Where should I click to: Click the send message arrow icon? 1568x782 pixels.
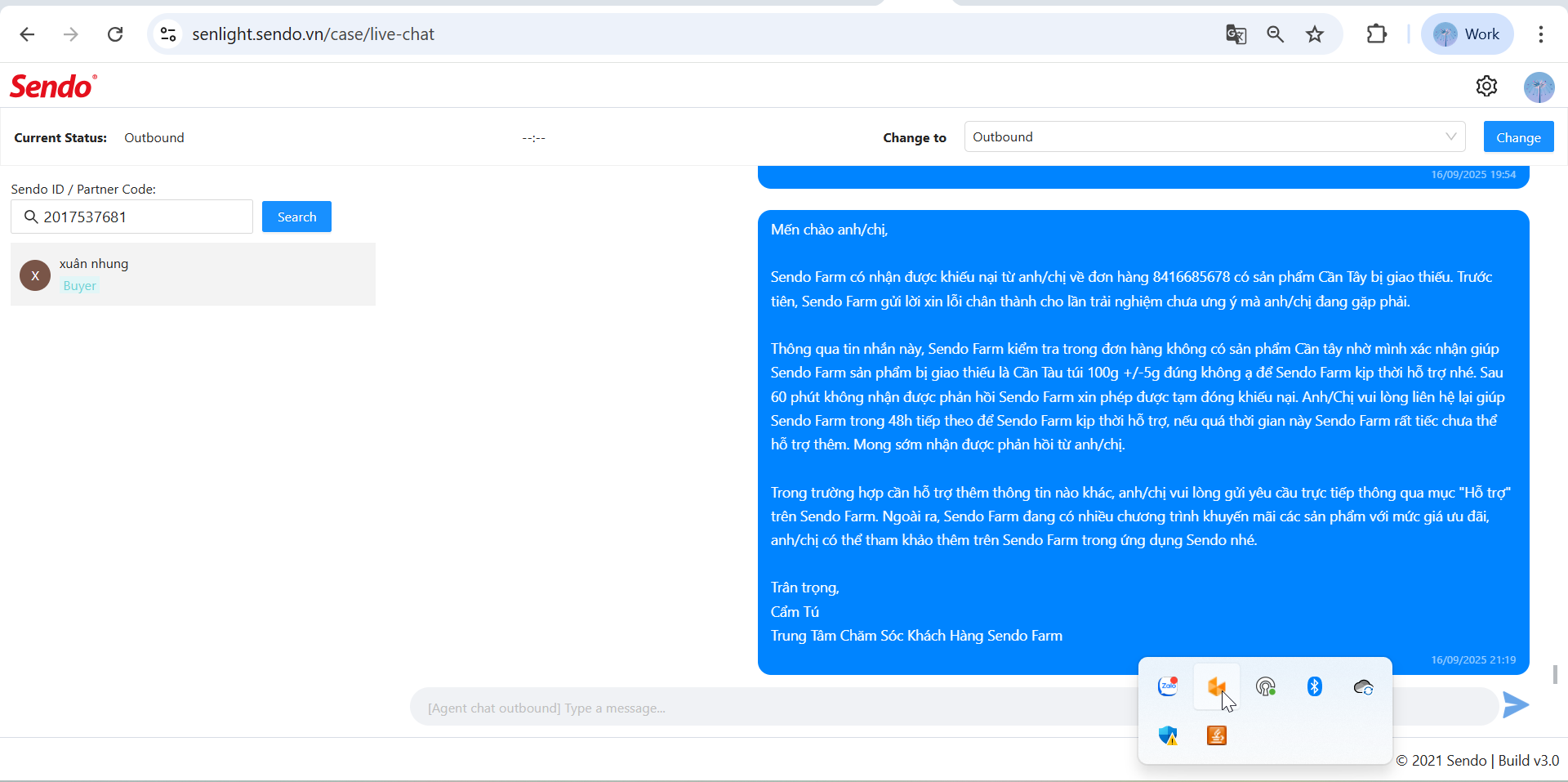pos(1516,705)
